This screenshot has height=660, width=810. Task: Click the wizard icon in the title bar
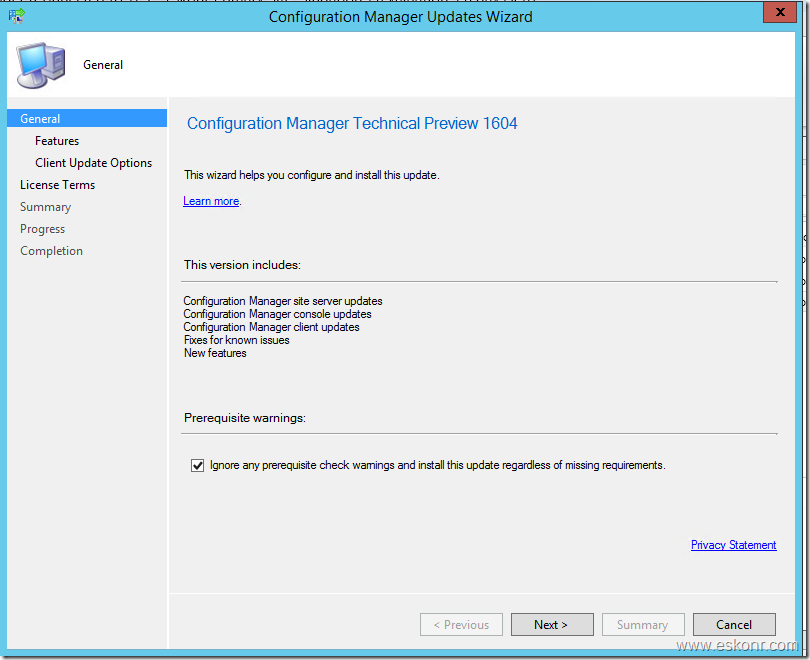coord(16,15)
